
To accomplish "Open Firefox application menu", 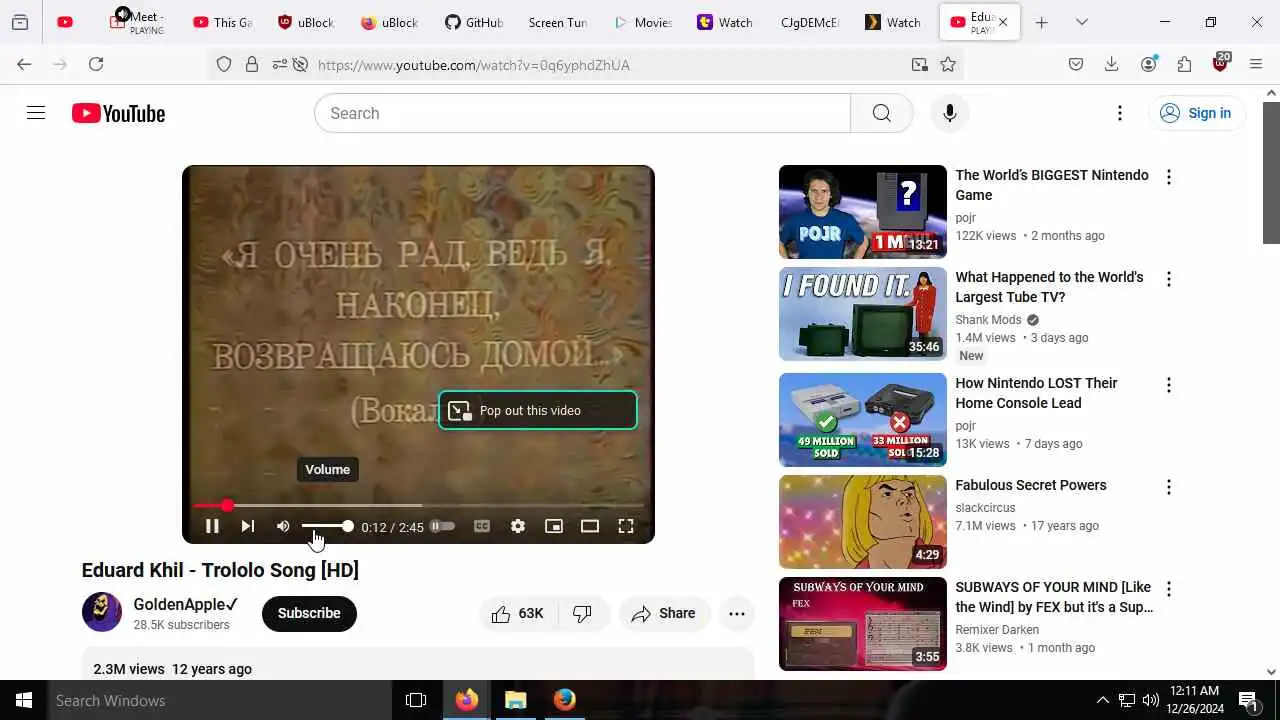I will point(1256,64).
